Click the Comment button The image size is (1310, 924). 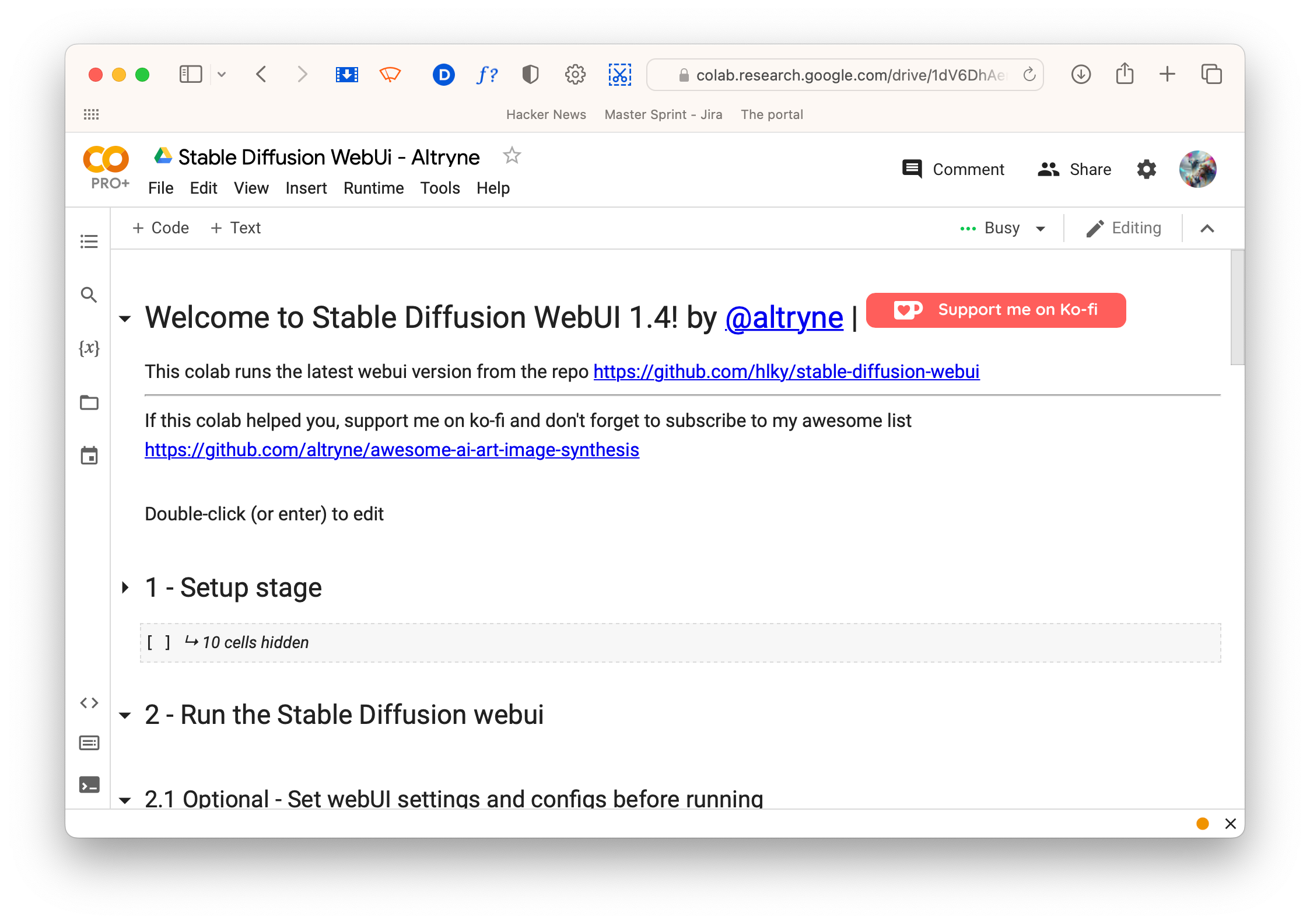coord(952,169)
